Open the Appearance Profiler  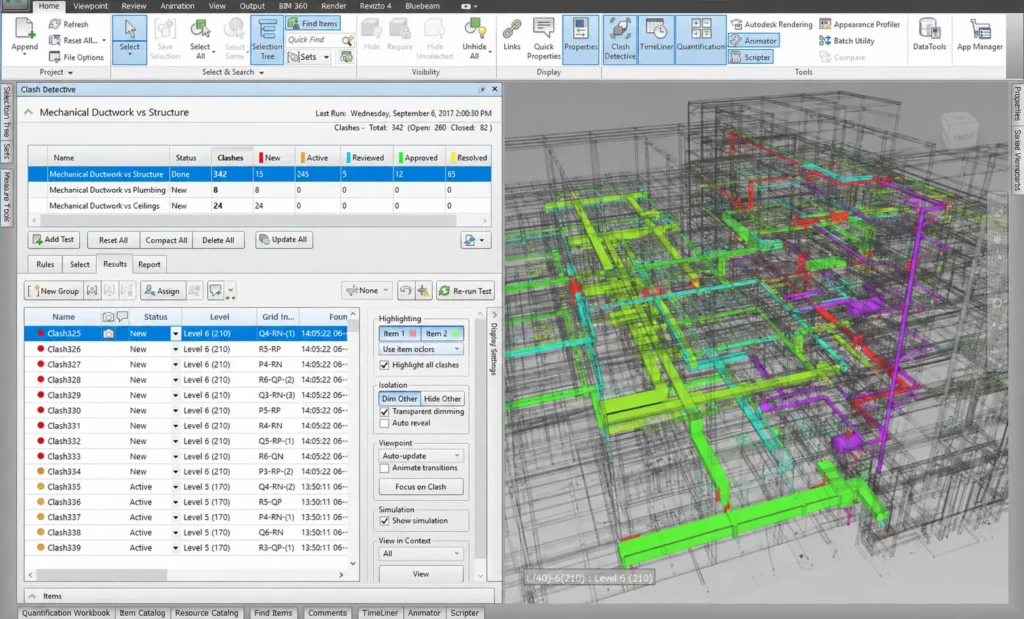860,24
